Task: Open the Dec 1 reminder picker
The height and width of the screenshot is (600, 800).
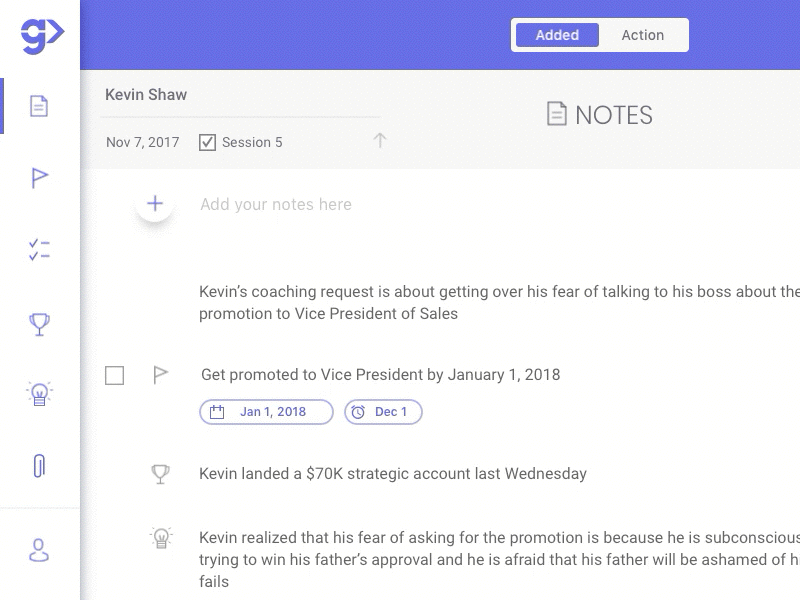Action: [x=383, y=412]
